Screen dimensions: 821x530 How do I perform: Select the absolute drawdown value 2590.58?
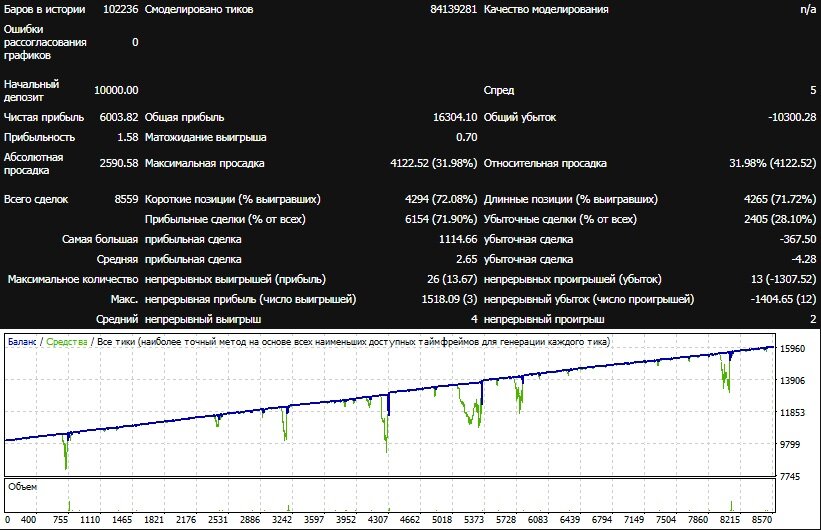pyautogui.click(x=119, y=163)
